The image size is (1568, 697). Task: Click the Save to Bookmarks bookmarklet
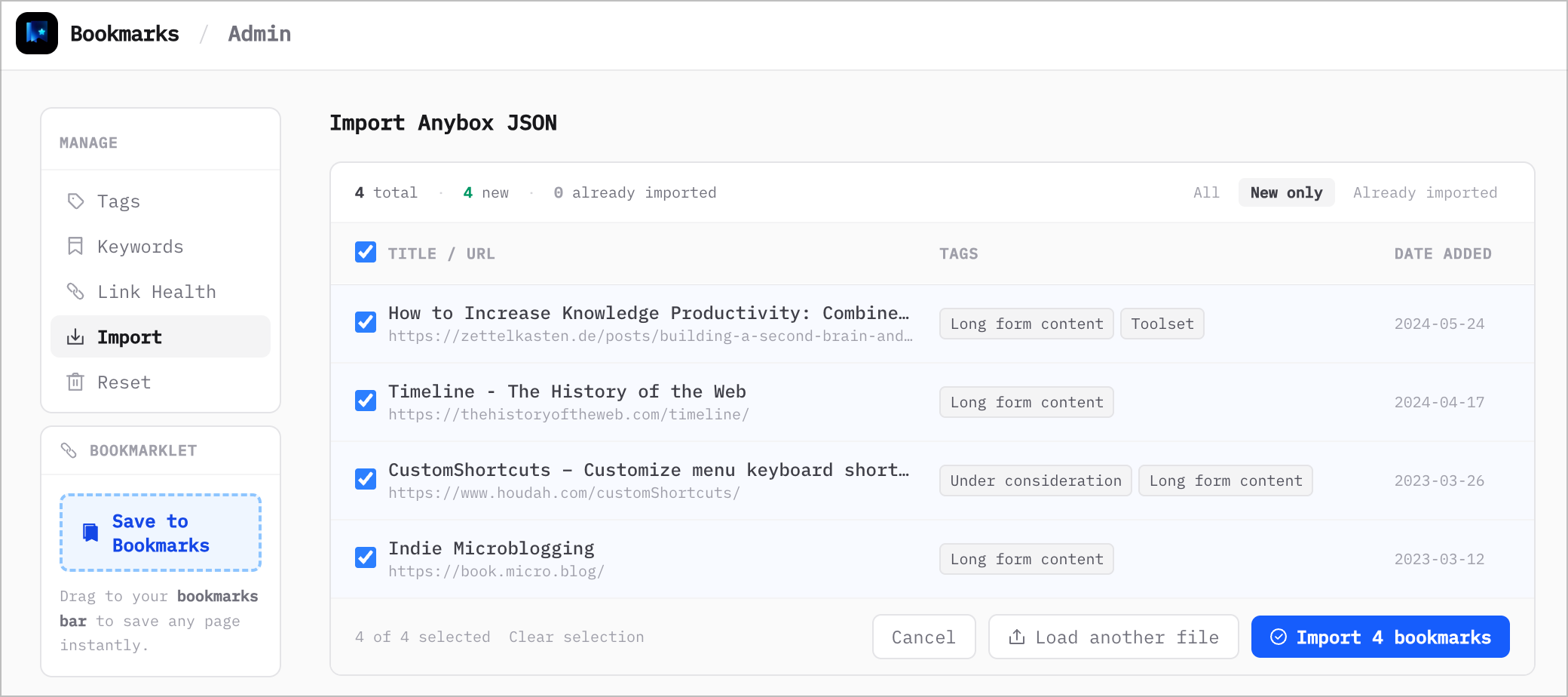coord(161,533)
